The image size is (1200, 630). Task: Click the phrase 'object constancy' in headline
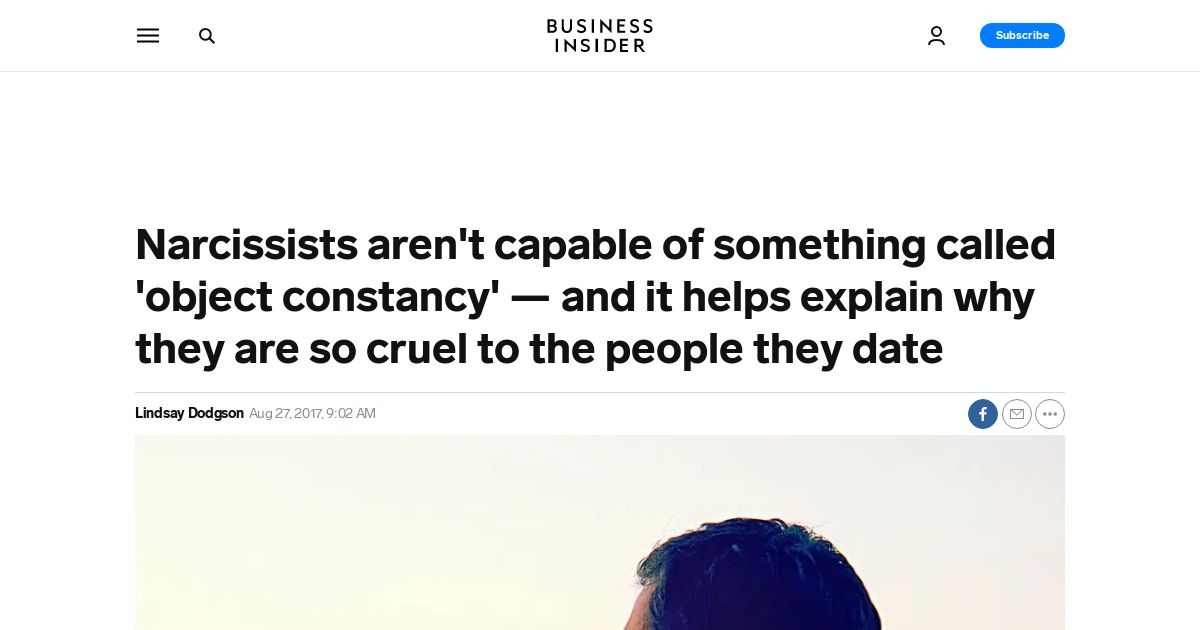coord(318,297)
